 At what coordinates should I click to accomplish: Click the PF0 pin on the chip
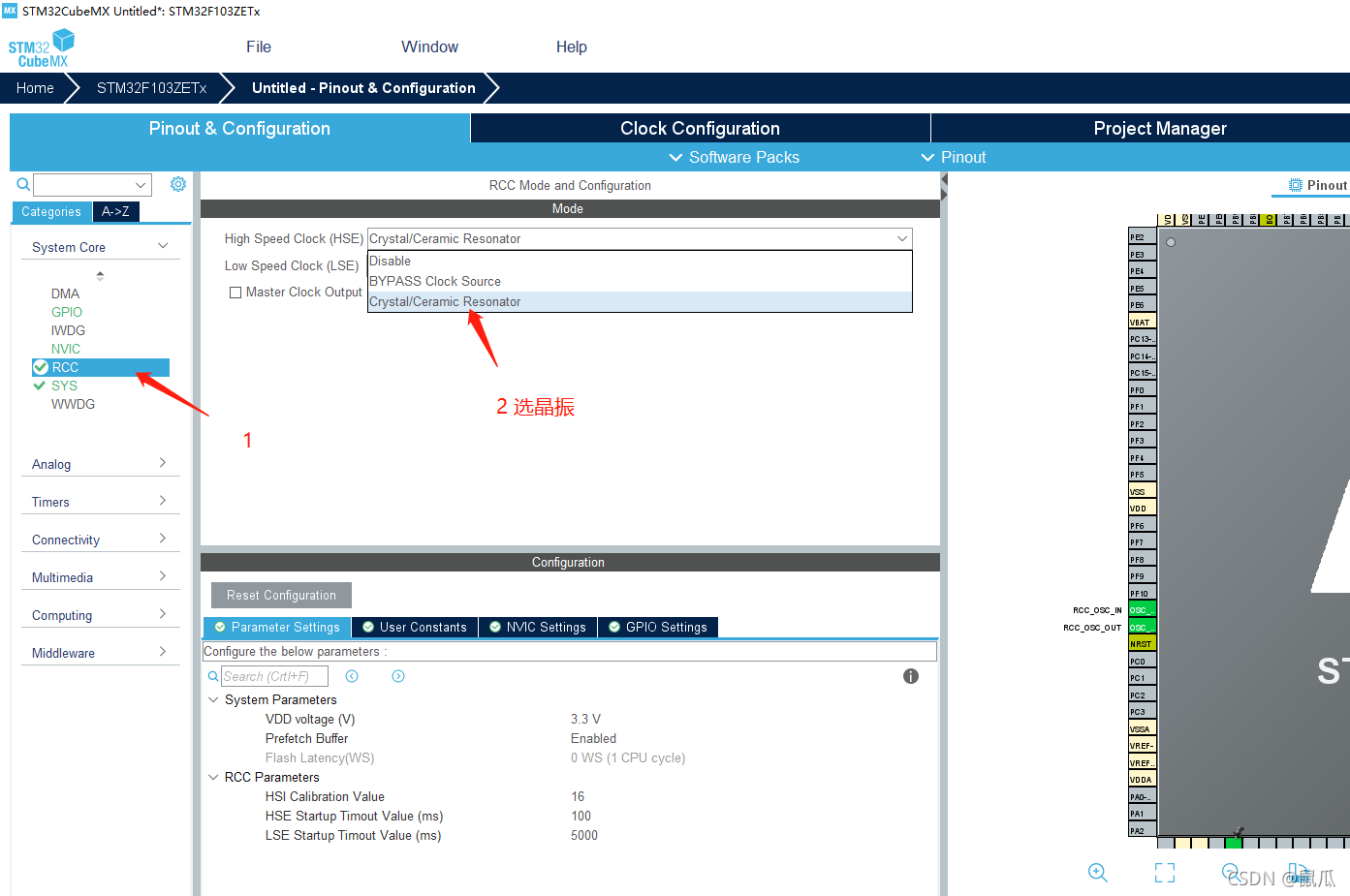tap(1142, 390)
